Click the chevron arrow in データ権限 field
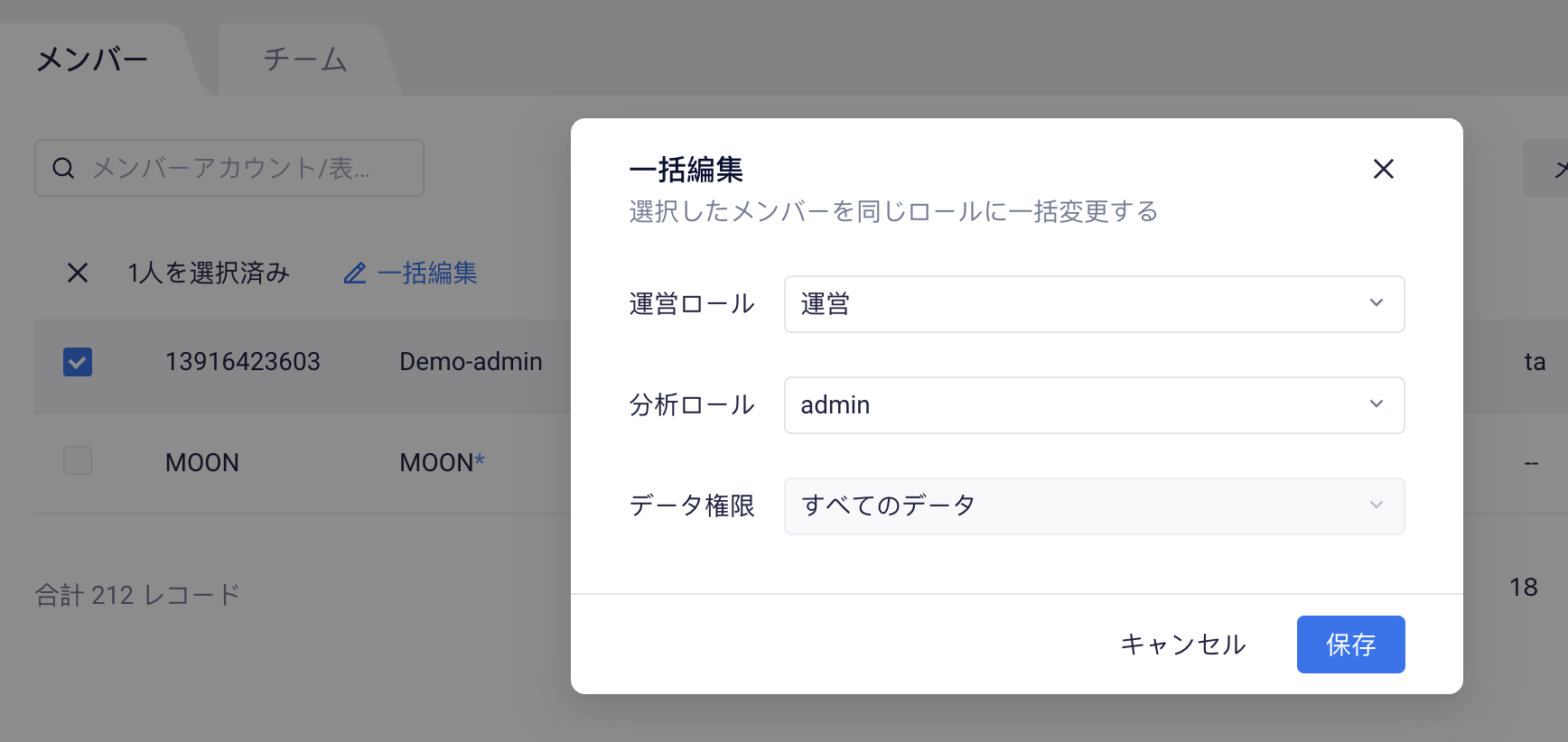Screen dimensions: 1568x742 click(1376, 505)
